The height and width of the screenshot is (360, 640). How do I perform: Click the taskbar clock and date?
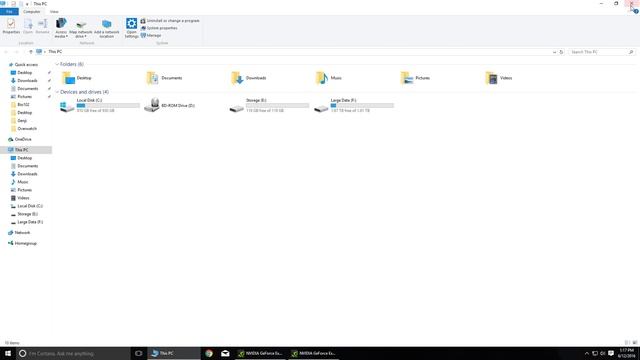(627, 353)
